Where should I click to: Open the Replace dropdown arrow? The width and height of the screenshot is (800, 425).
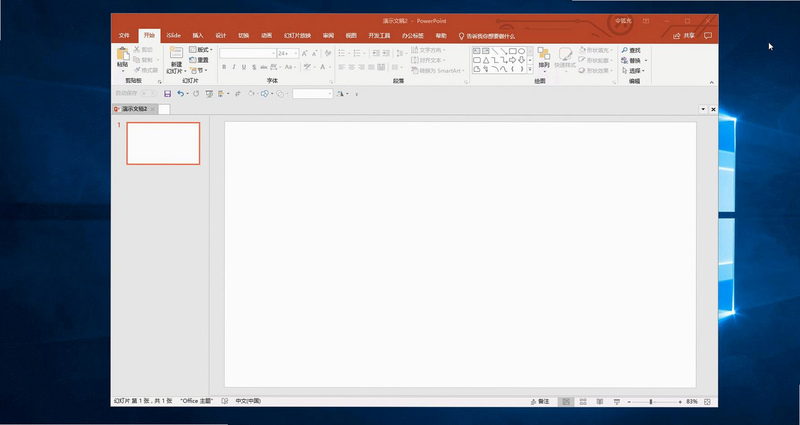coord(646,61)
